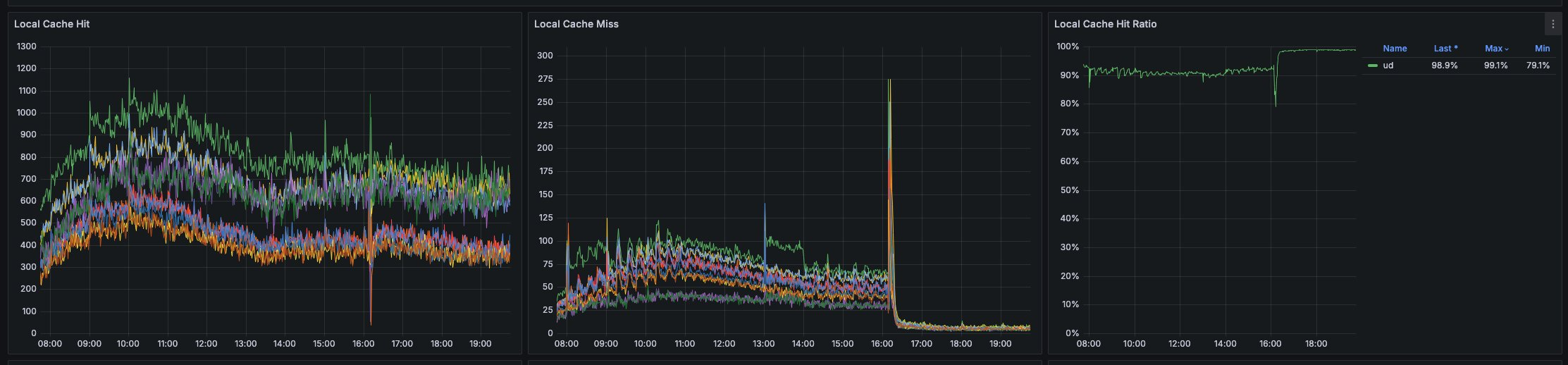The image size is (1568, 365).
Task: Click the 300 label on Local Cache Miss axis
Action: tap(544, 56)
